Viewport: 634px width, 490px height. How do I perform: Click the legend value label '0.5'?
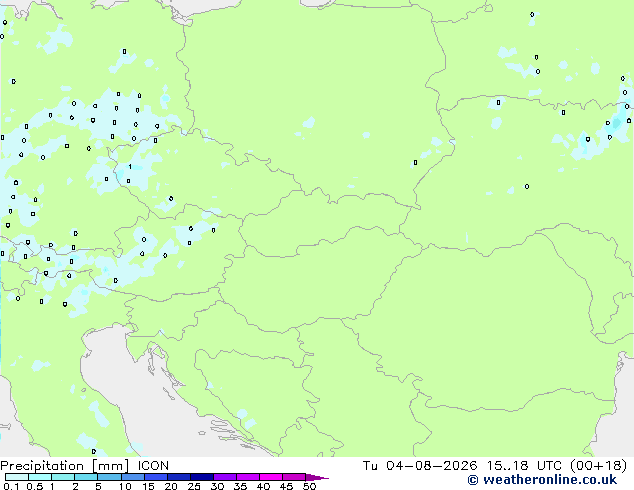tap(35, 486)
